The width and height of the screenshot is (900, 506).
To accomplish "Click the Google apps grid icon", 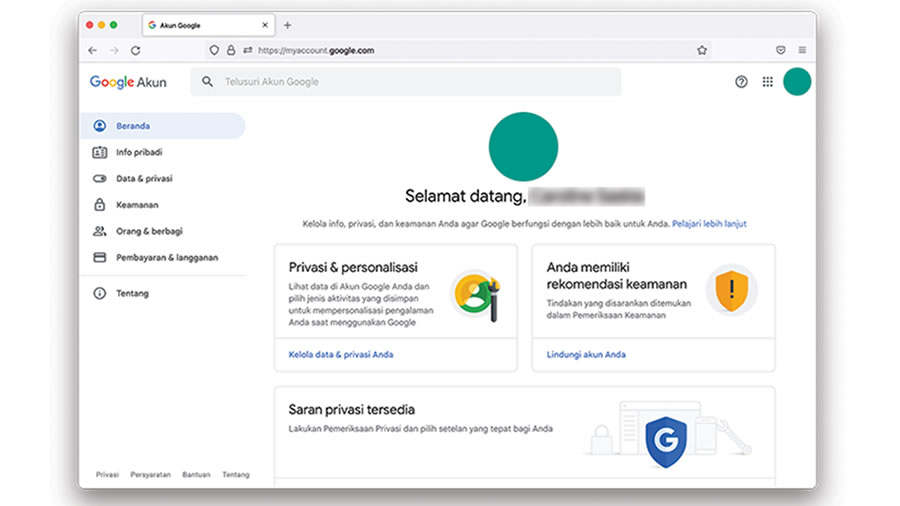I will coord(767,82).
